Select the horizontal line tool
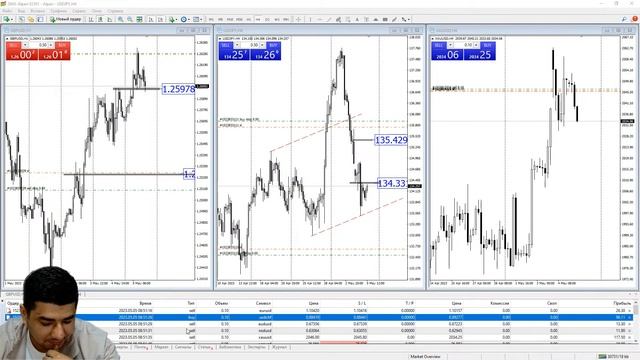The image size is (640, 360). click(320, 19)
